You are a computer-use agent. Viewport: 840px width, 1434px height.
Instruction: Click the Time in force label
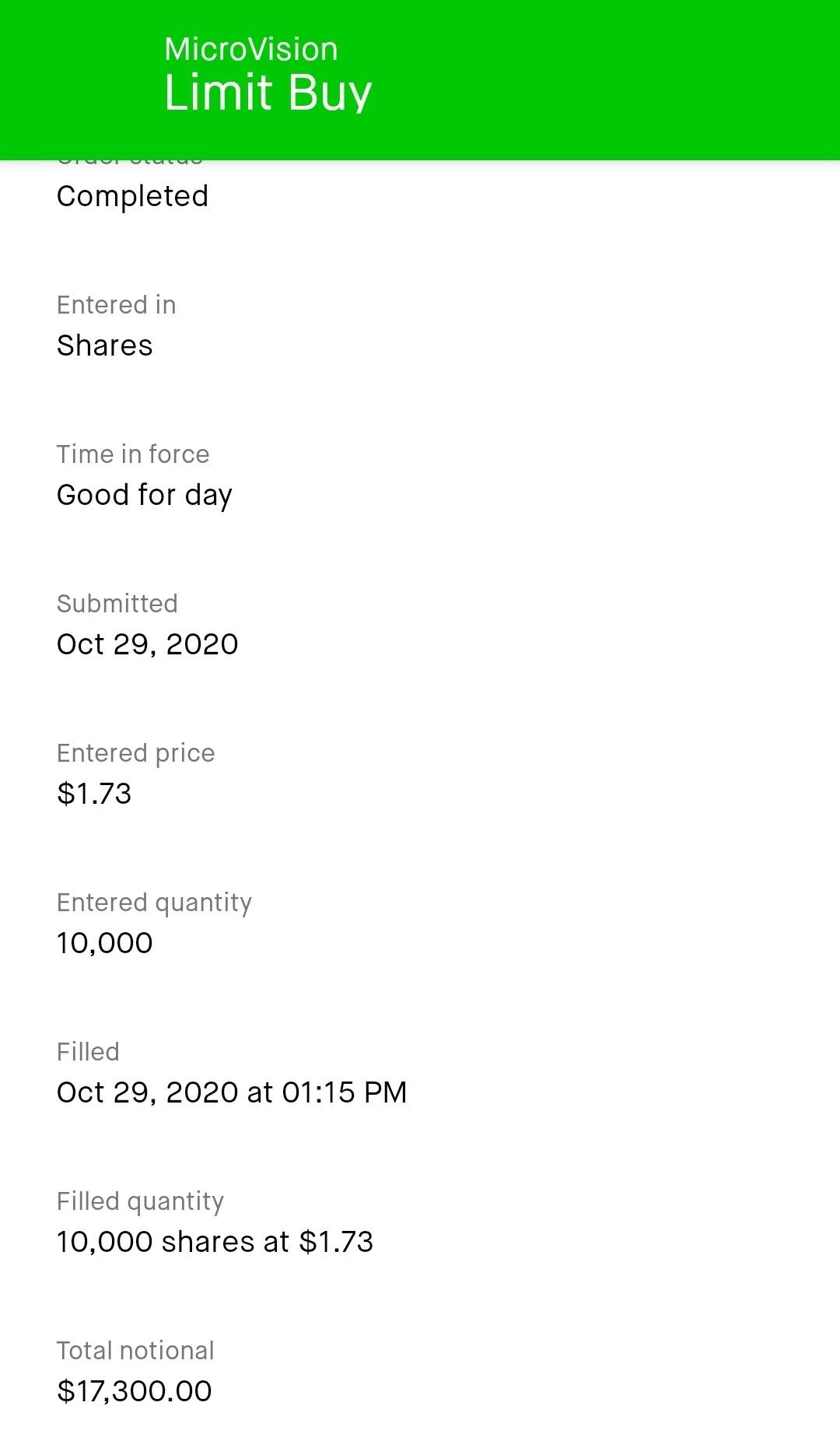pyautogui.click(x=132, y=454)
